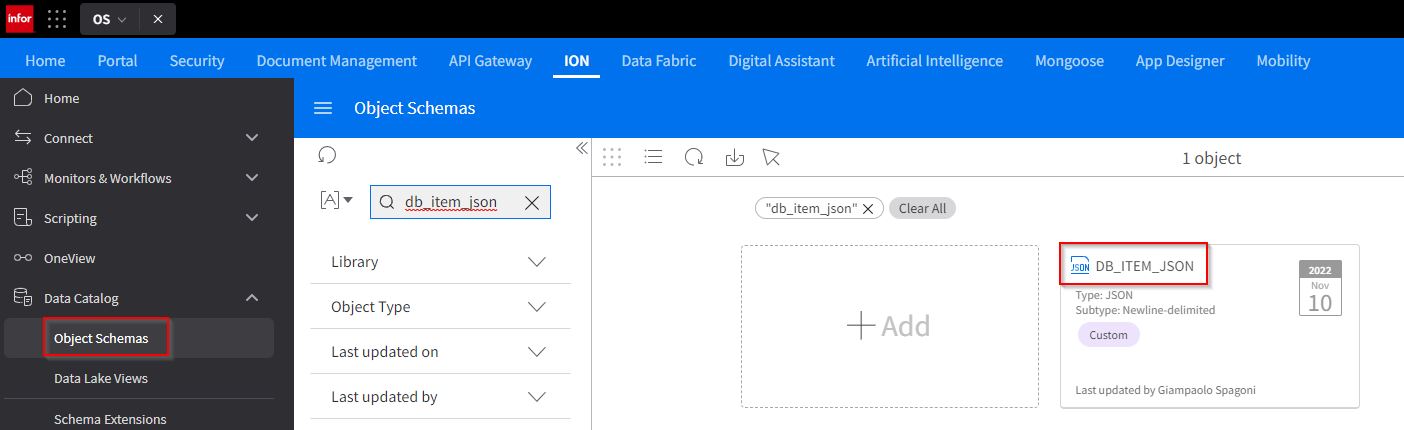Click the hamburger menu beside Object Schemas
The image size is (1404, 430).
point(323,108)
